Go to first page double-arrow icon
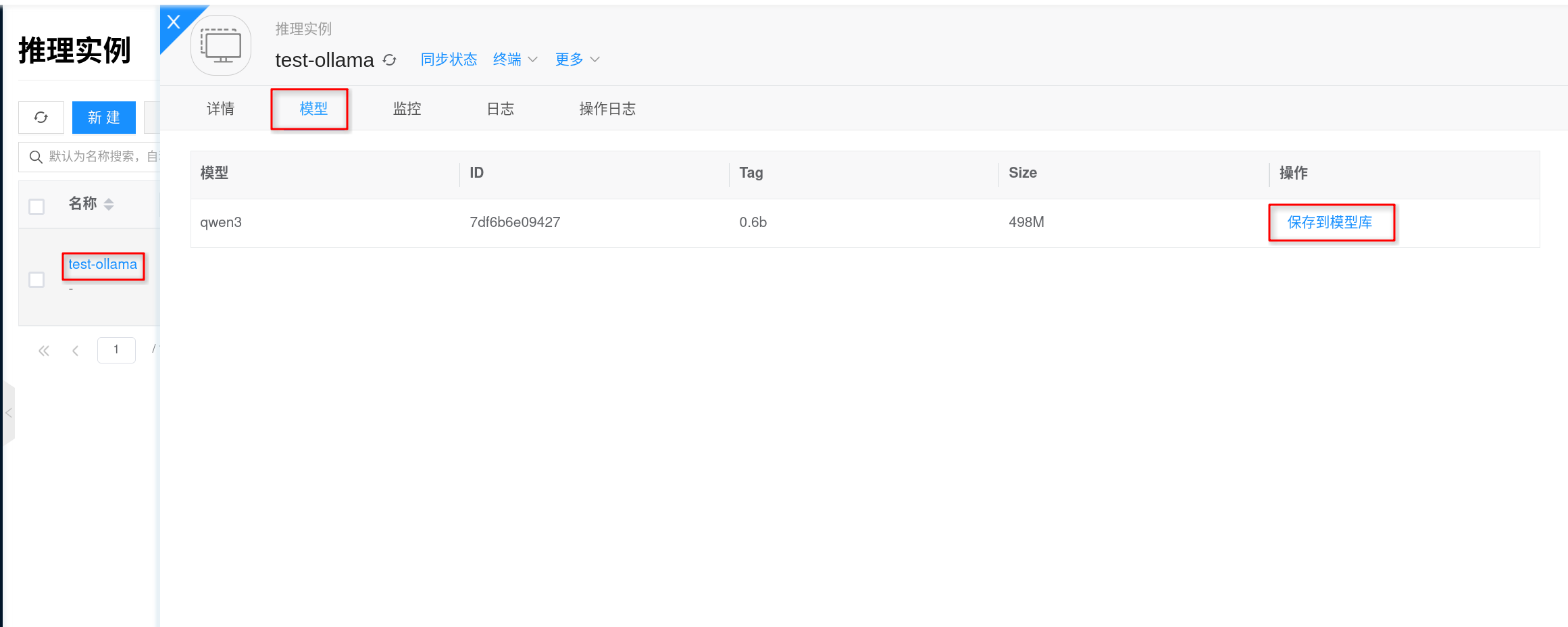The image size is (1568, 627). click(44, 351)
